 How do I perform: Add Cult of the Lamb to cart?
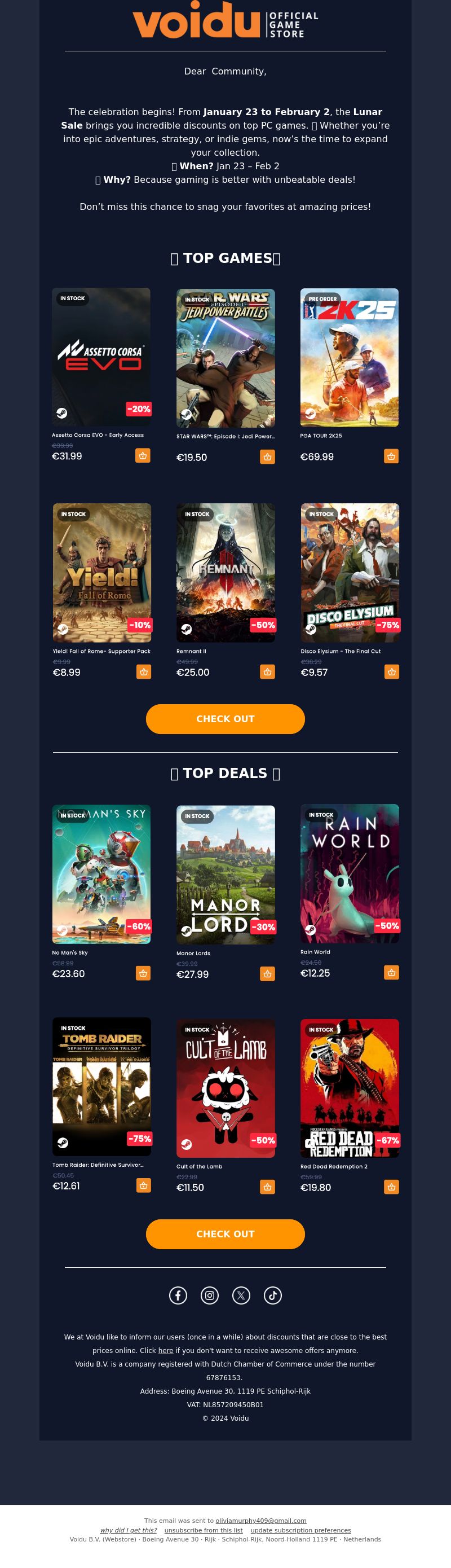267,1187
